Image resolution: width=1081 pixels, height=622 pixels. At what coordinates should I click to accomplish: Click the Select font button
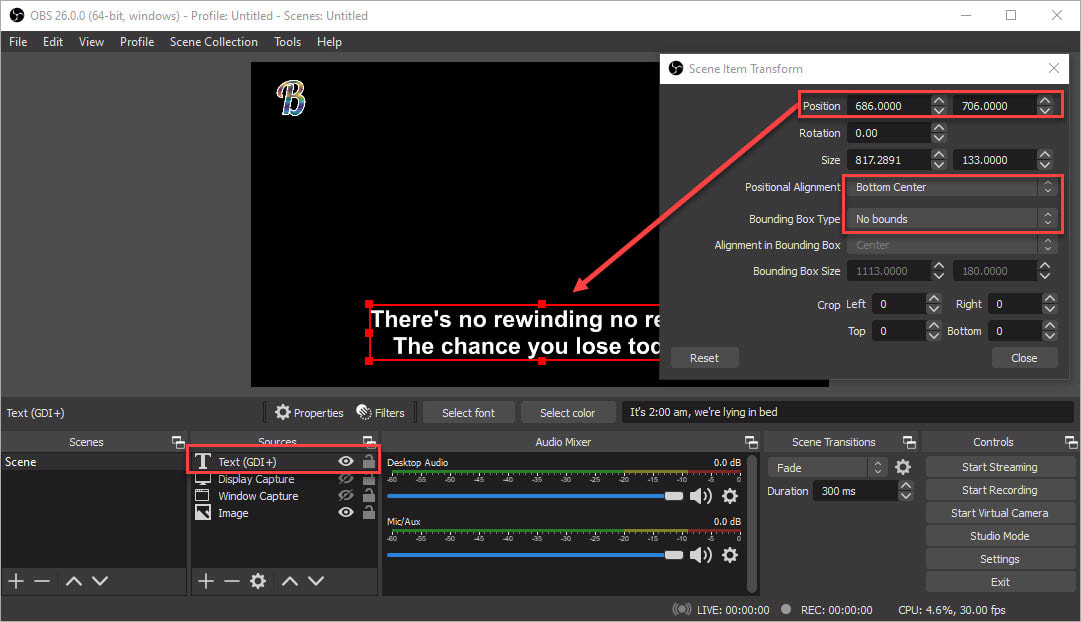pos(469,412)
